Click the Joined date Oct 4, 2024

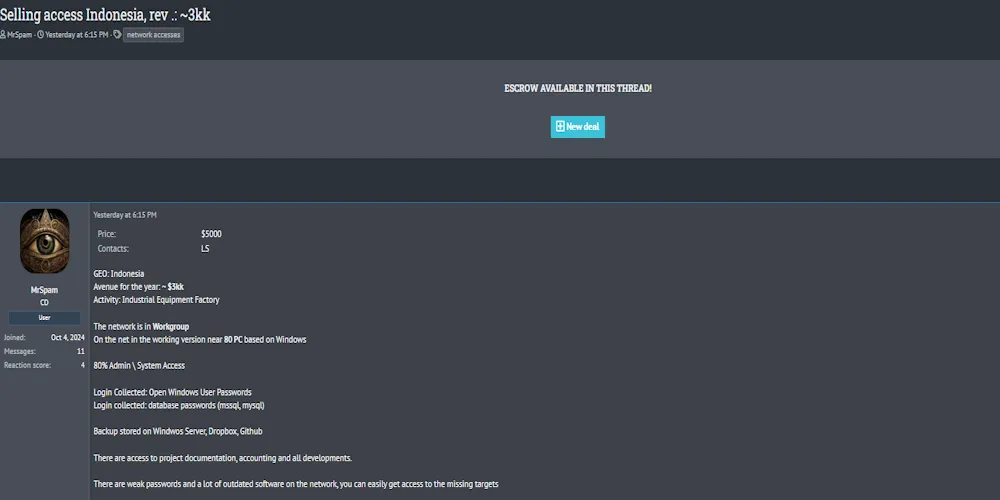tap(67, 338)
